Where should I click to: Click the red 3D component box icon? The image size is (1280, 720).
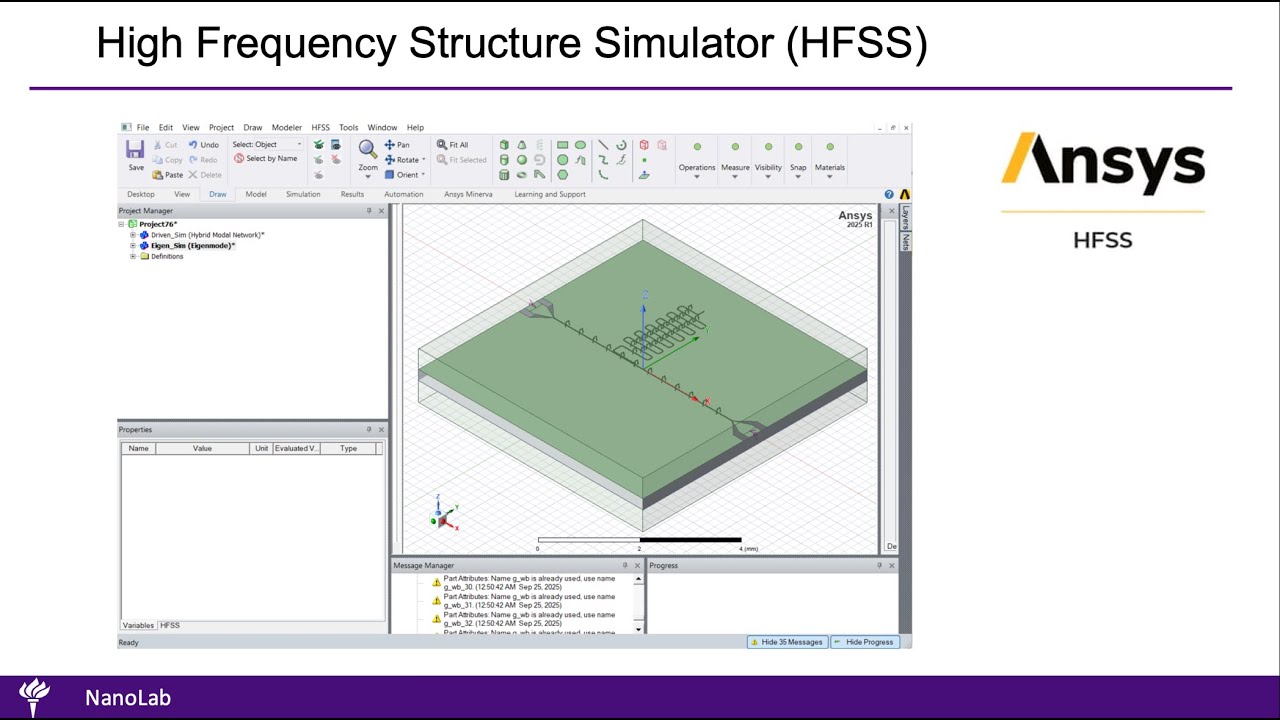644,145
